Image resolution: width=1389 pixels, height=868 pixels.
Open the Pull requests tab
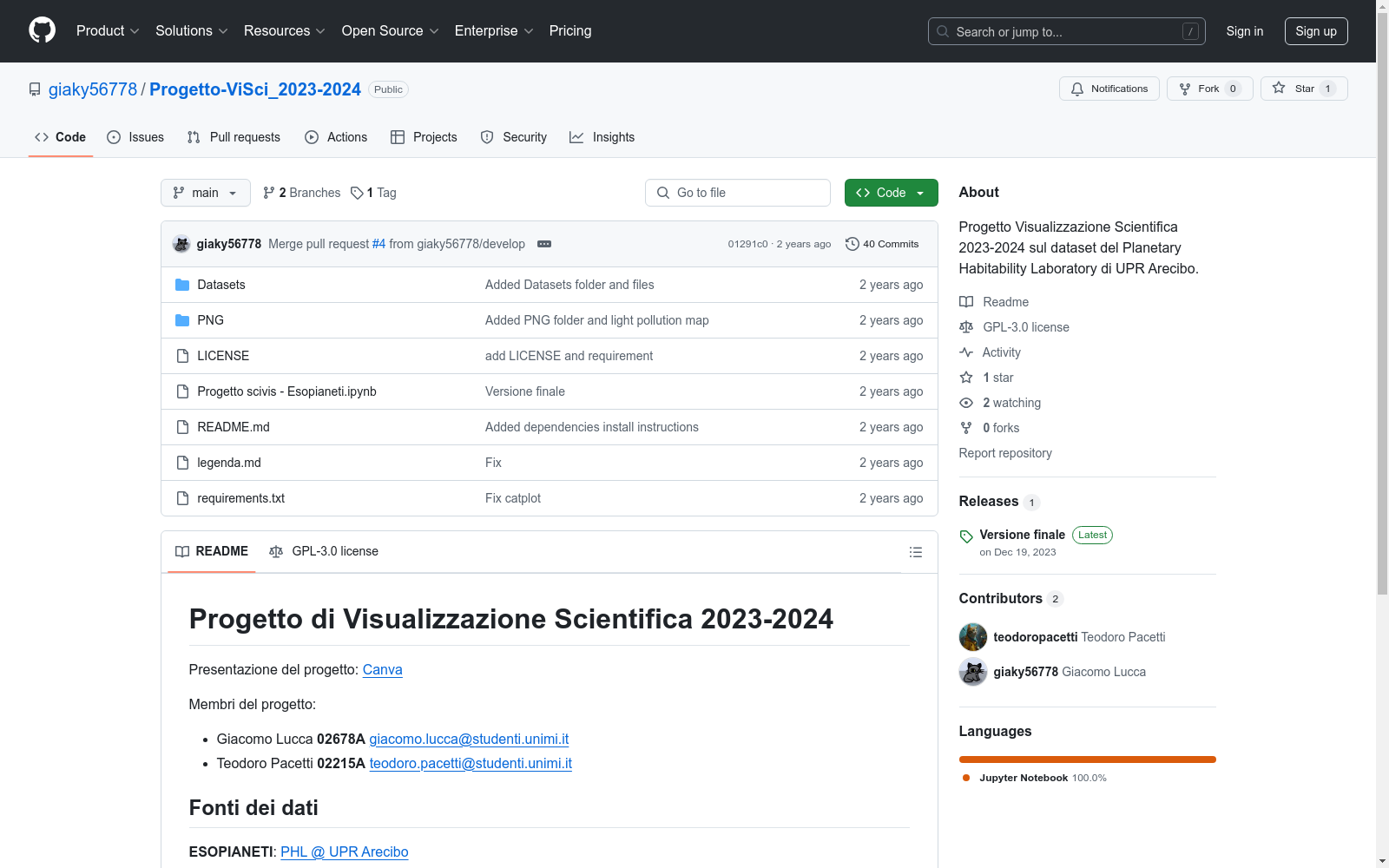click(234, 137)
